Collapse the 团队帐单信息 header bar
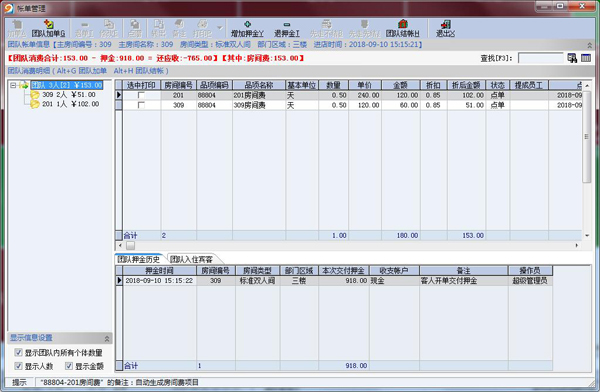Image resolution: width=600 pixels, height=392 pixels. click(x=589, y=45)
